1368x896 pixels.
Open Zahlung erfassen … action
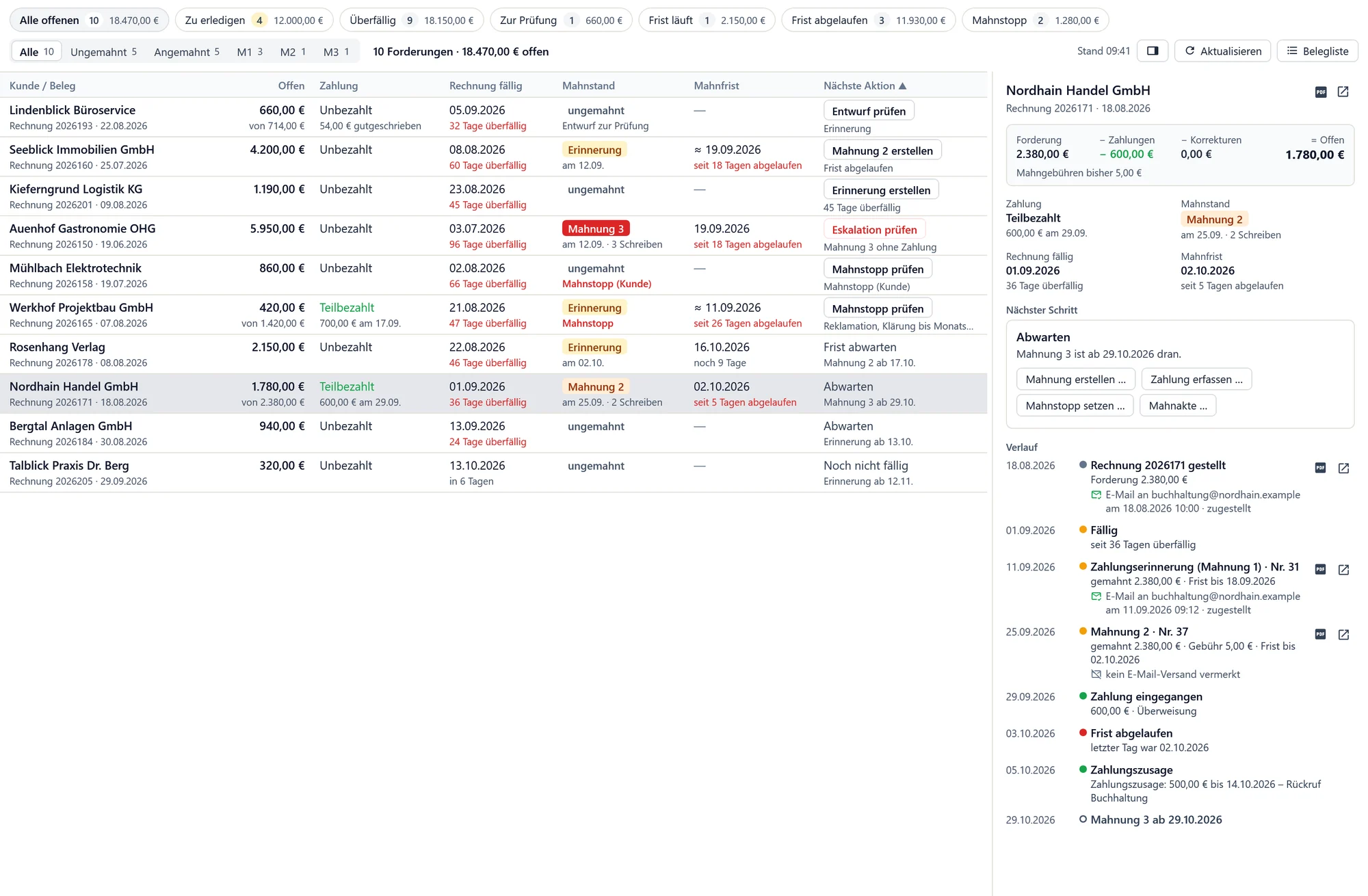(x=1196, y=380)
